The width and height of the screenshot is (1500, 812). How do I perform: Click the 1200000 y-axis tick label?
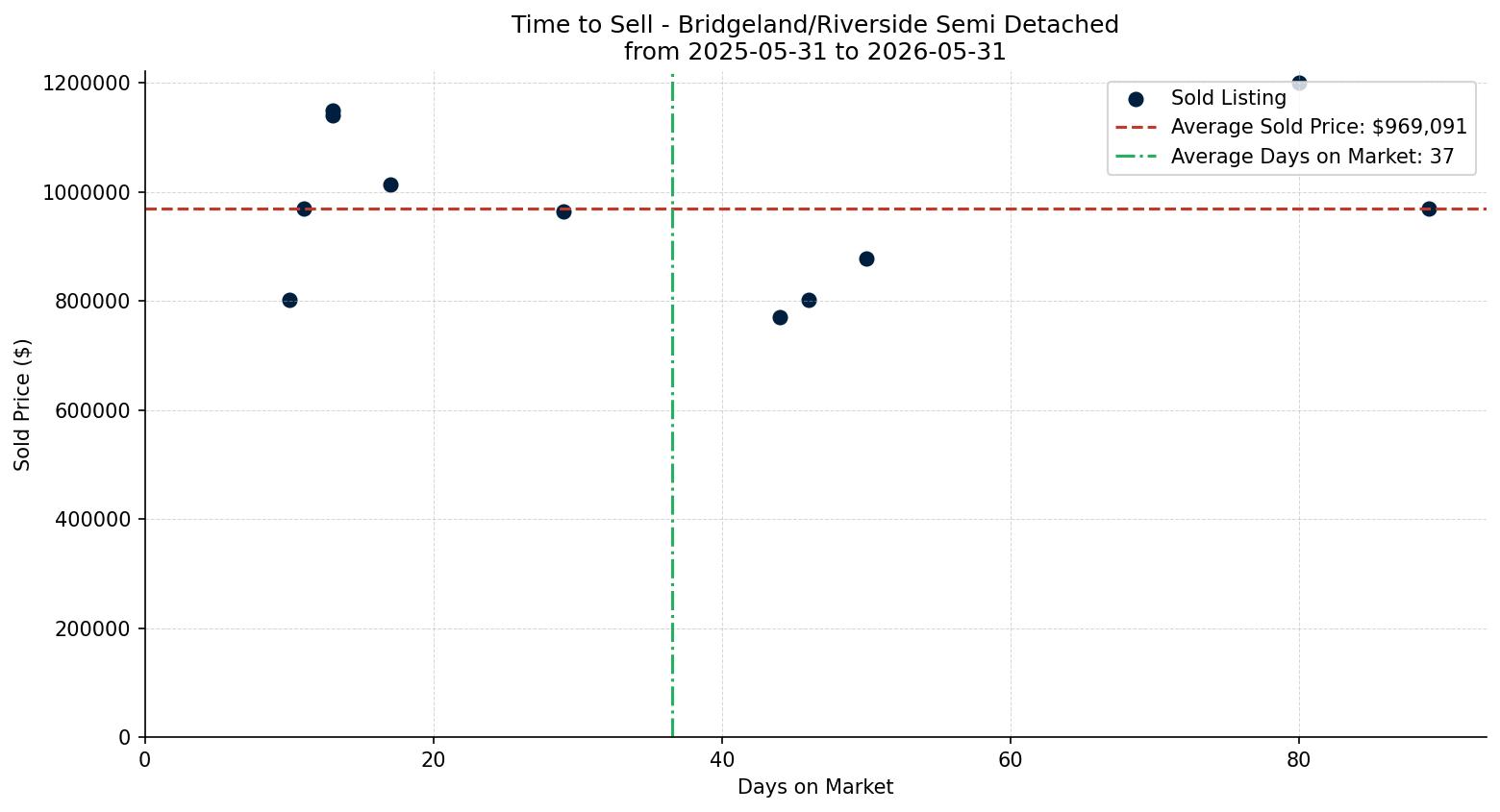coord(87,83)
